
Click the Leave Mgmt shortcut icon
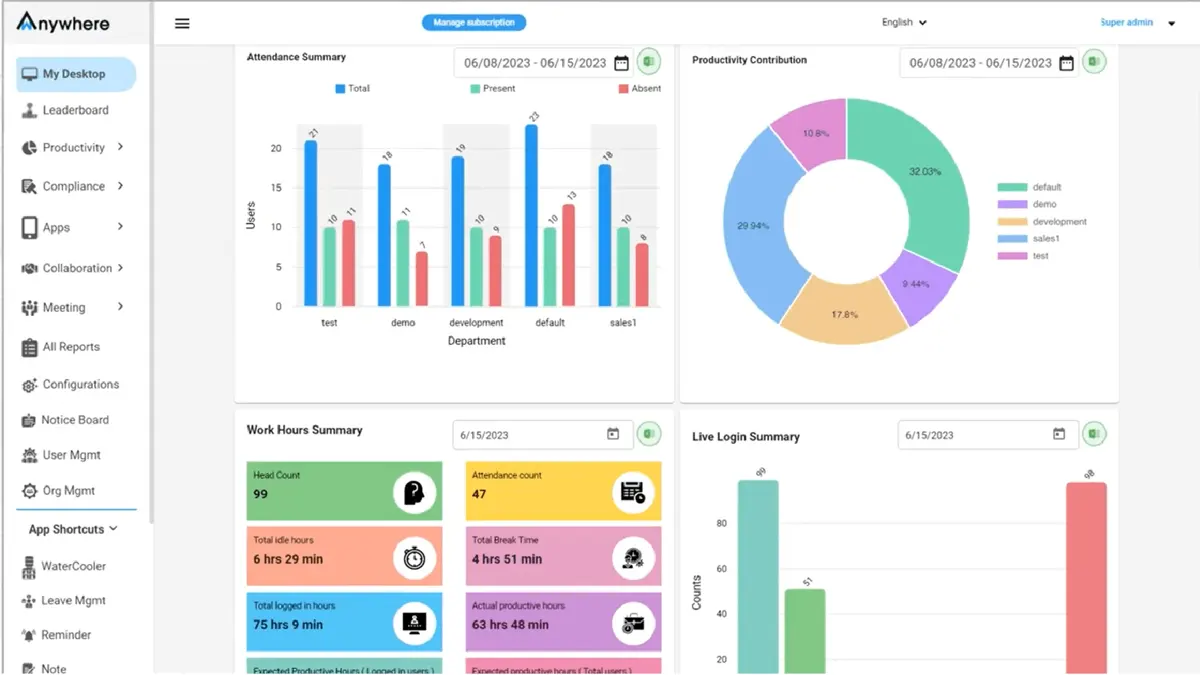30,601
